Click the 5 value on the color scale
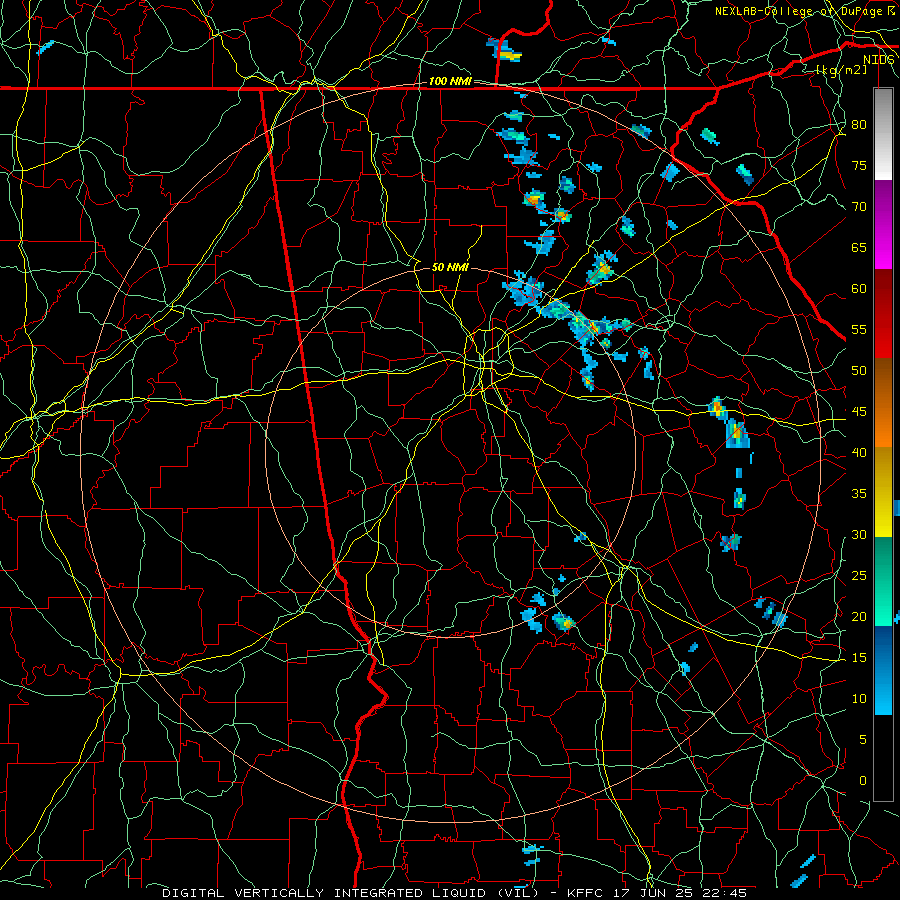This screenshot has height=900, width=900. (863, 739)
